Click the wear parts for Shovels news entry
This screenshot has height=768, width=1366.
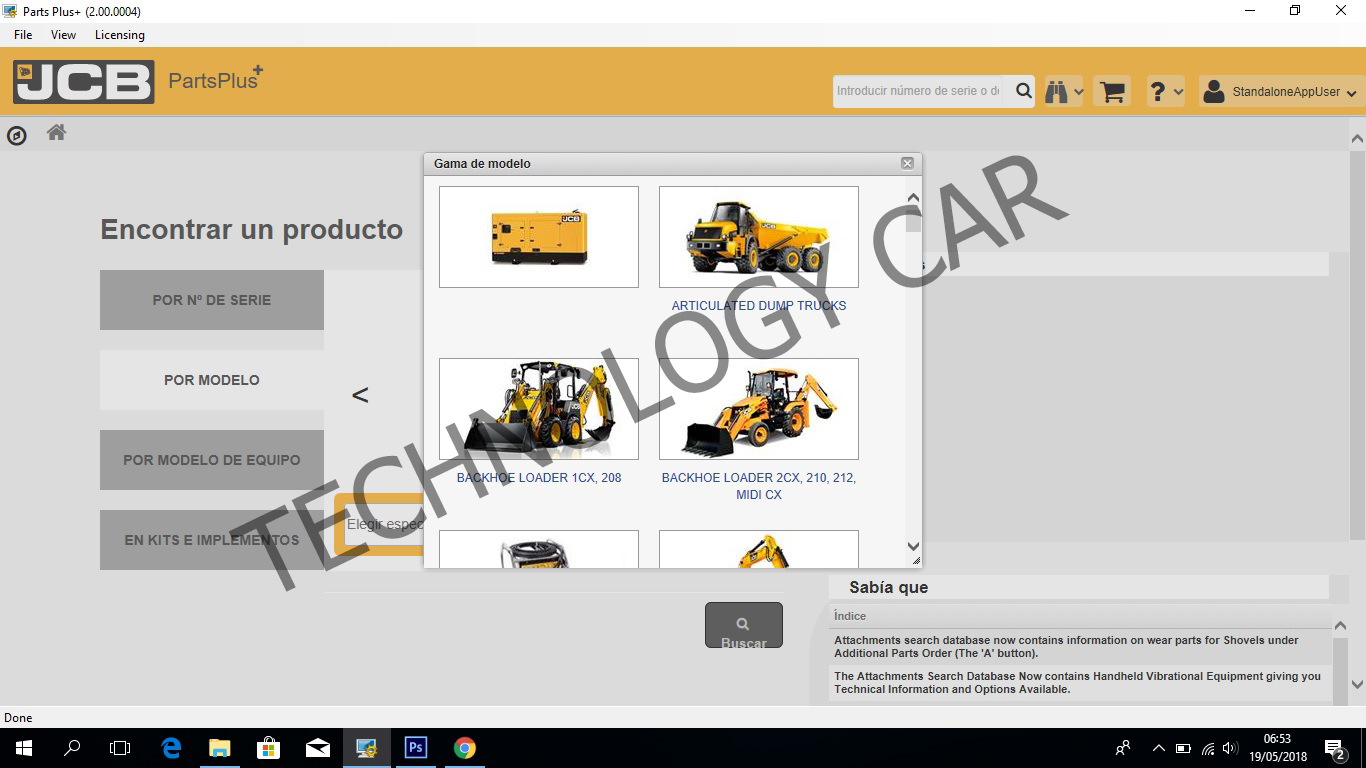tap(1080, 647)
